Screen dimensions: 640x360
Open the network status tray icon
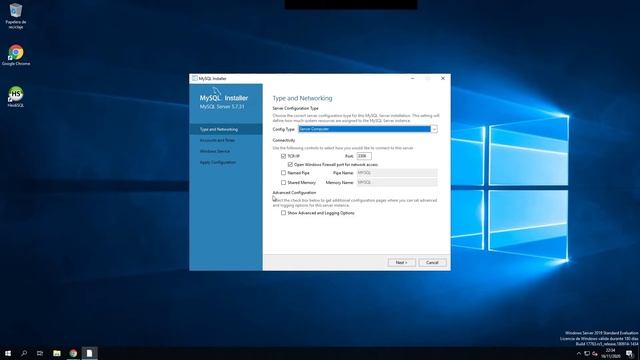point(587,353)
